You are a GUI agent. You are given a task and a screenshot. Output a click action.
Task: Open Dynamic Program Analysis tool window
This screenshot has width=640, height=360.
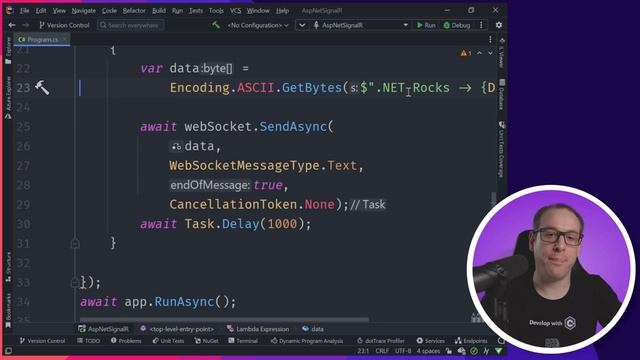(307, 340)
